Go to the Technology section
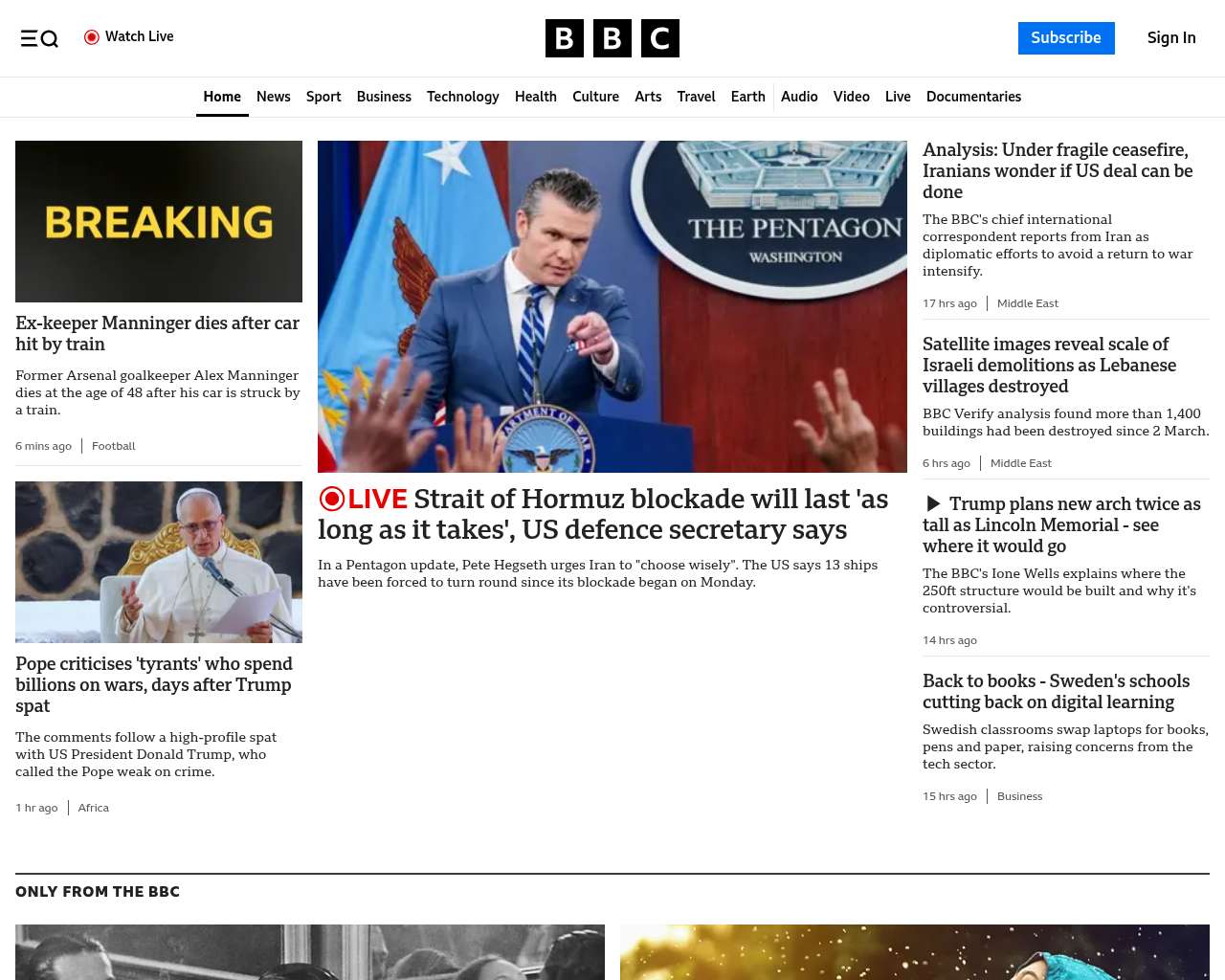 pos(462,97)
